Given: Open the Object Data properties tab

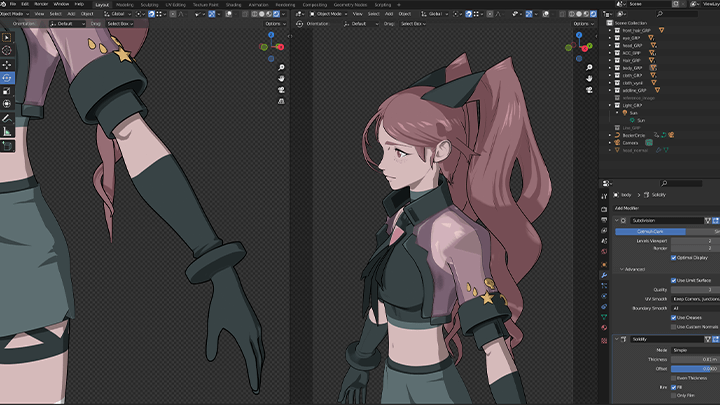Looking at the screenshot, I should pyautogui.click(x=604, y=317).
